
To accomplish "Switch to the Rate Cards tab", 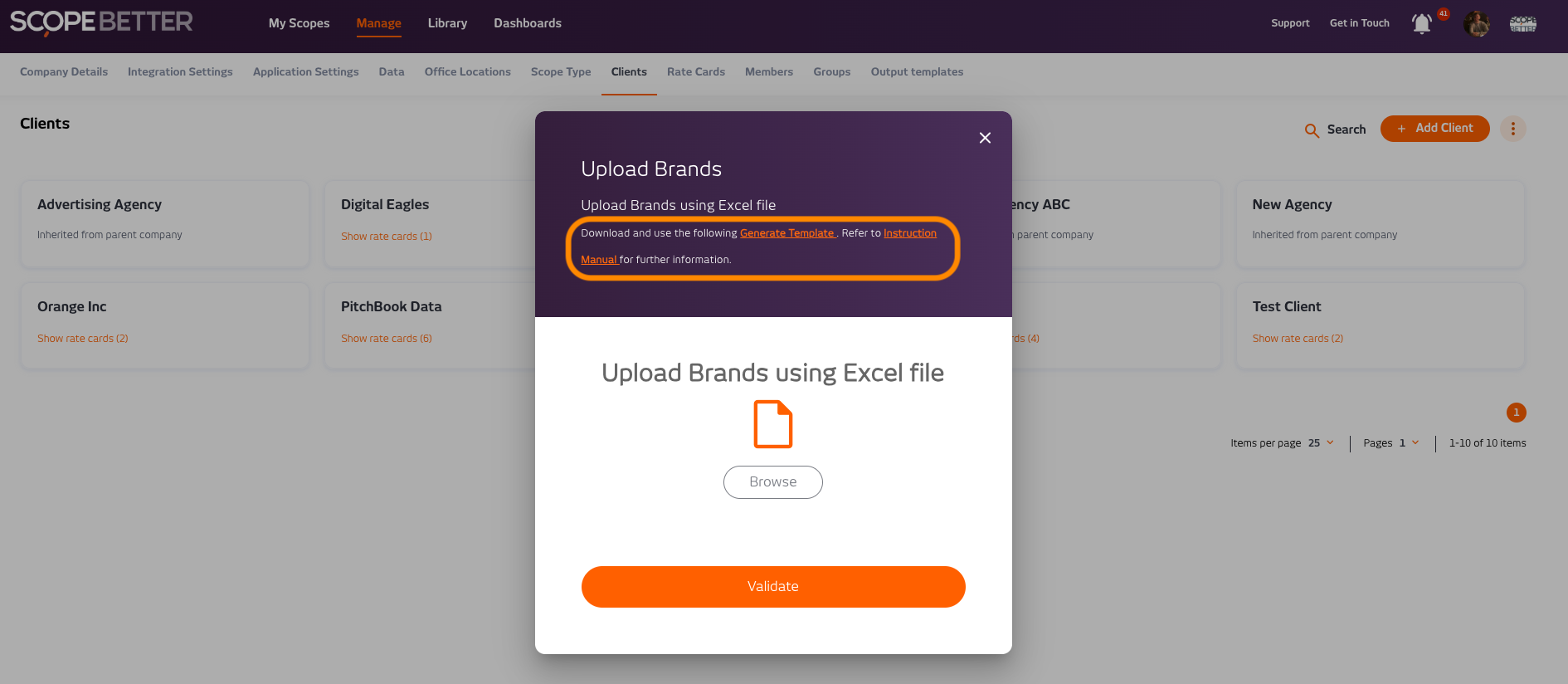I will (x=695, y=72).
